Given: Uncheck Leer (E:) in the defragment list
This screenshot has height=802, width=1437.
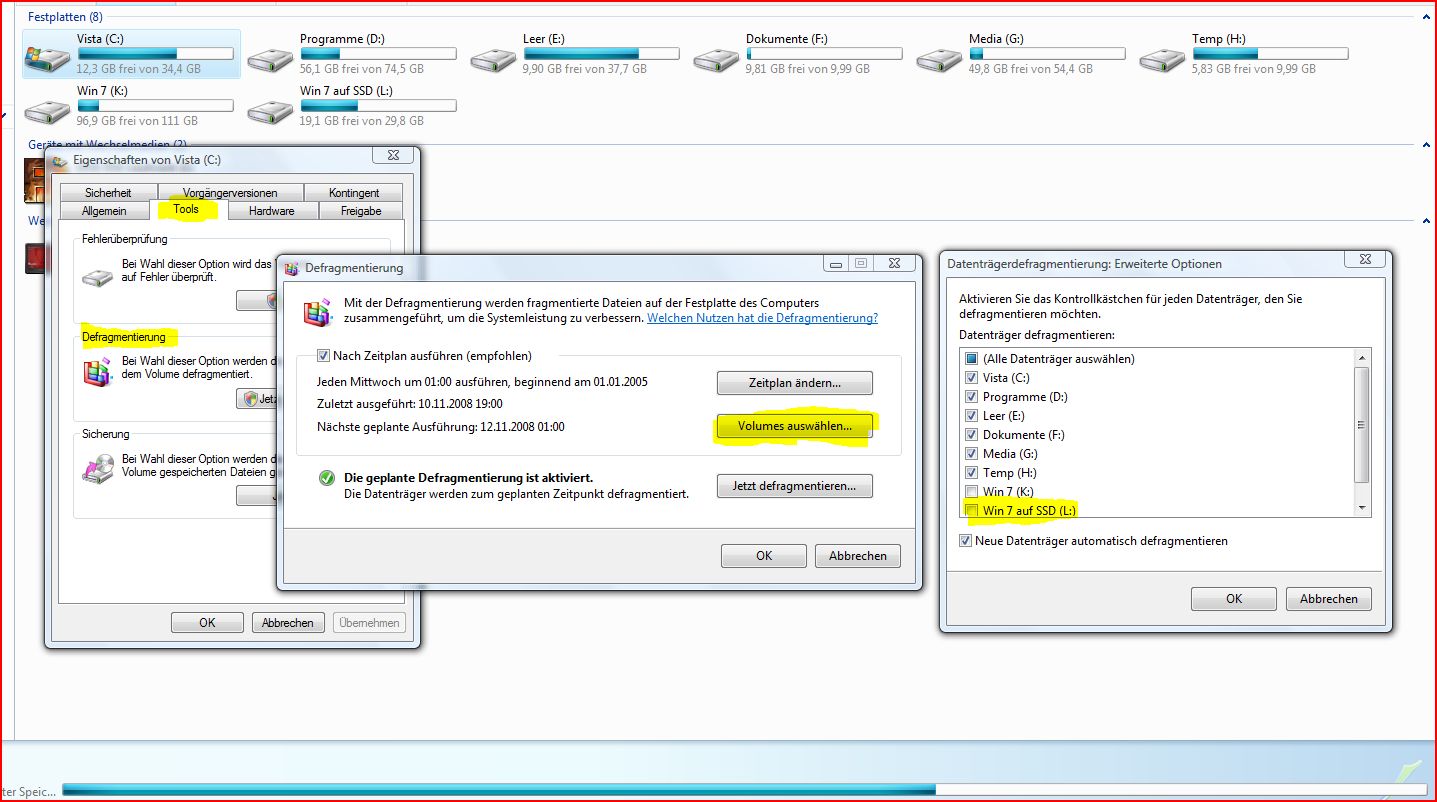Looking at the screenshot, I should [x=971, y=415].
